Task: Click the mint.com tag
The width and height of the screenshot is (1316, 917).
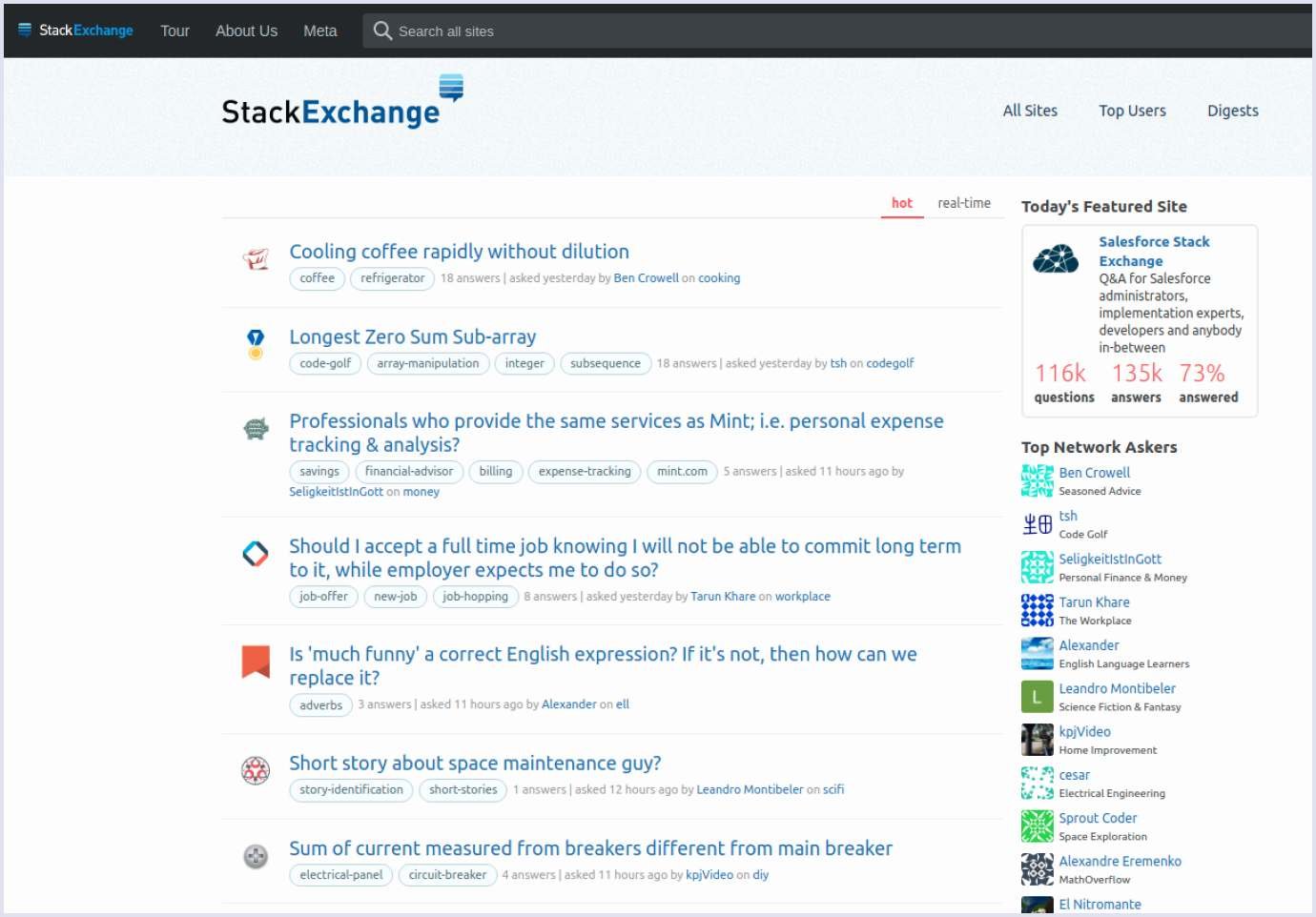Action: point(682,472)
